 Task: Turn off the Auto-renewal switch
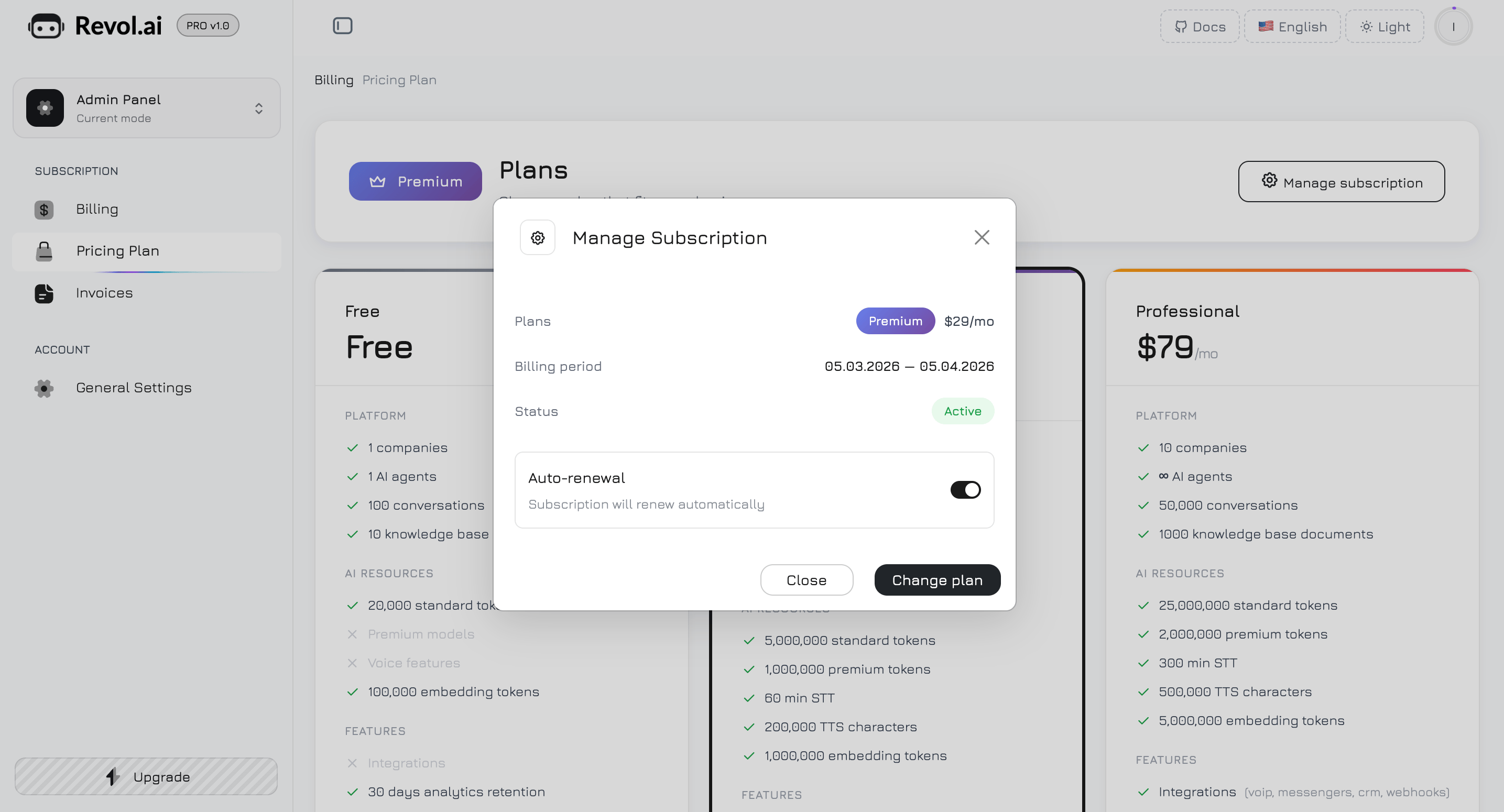coord(966,490)
